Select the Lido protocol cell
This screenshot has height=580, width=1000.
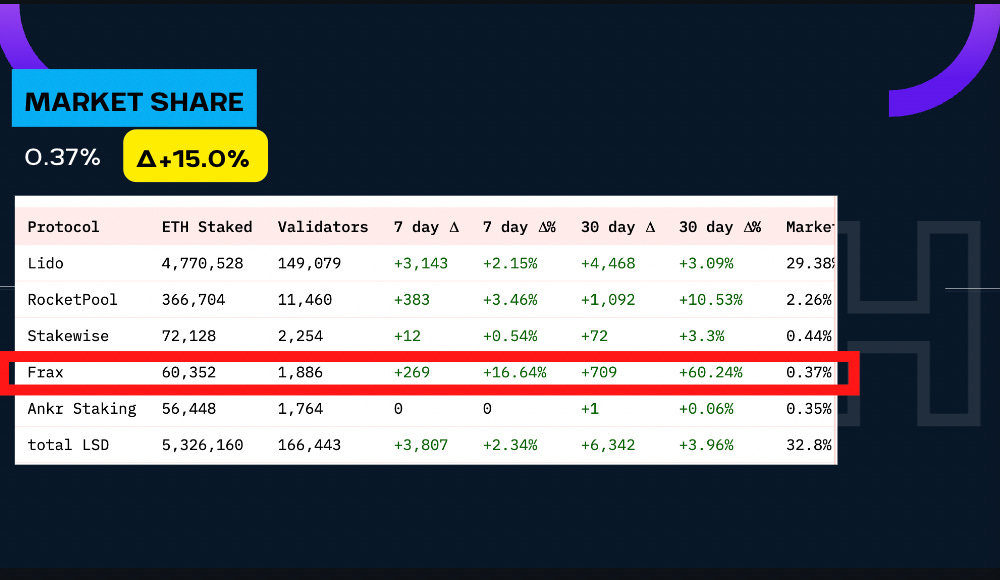[x=45, y=264]
